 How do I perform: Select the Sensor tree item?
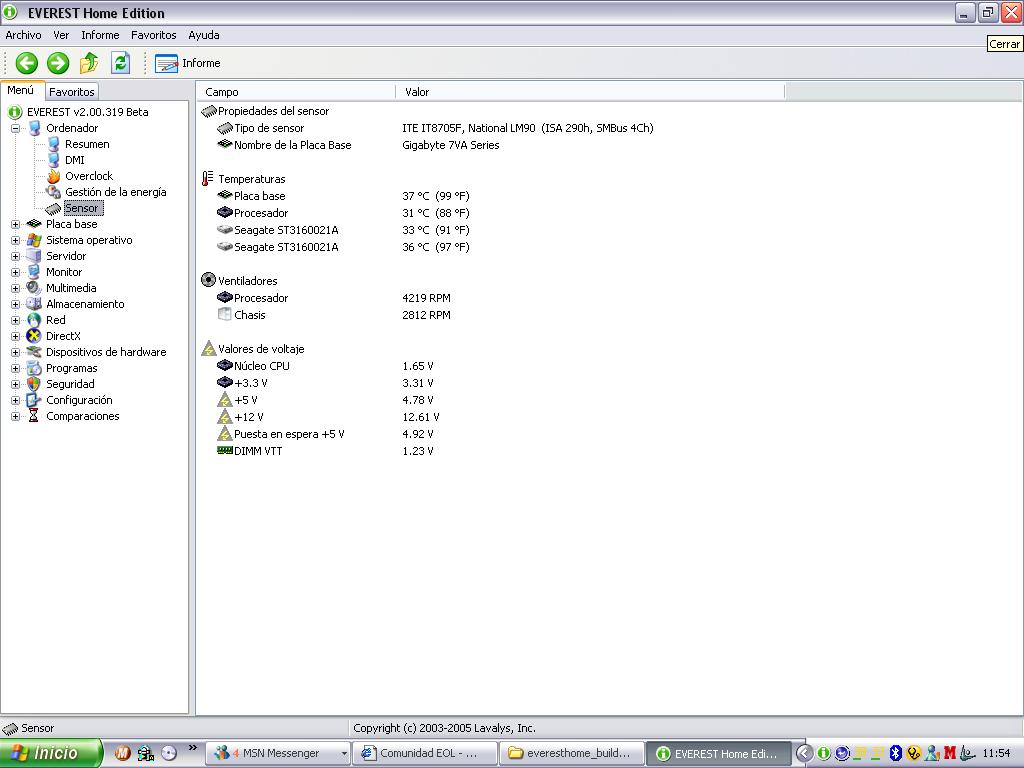click(x=82, y=208)
